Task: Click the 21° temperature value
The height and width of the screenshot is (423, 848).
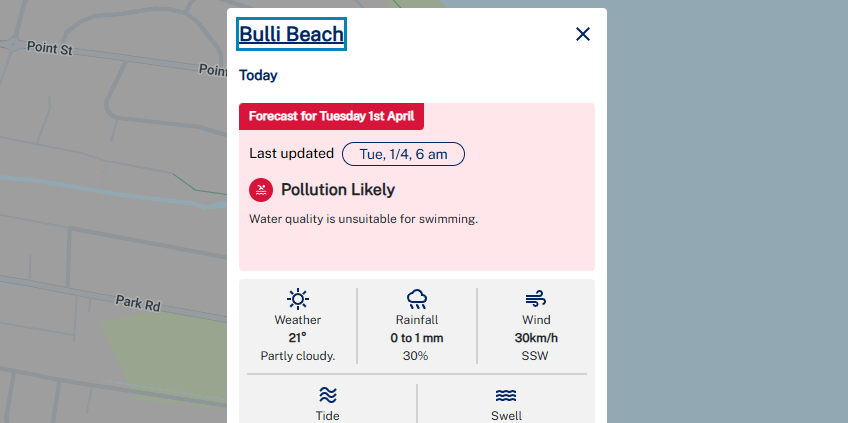Action: pos(297,338)
